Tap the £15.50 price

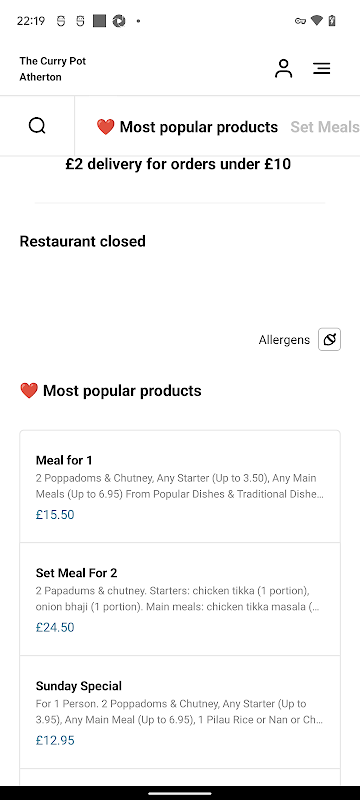(x=55, y=514)
